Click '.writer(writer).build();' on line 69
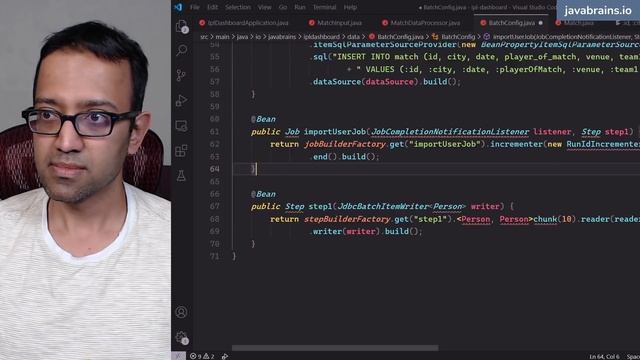640x360 pixels. pos(366,231)
